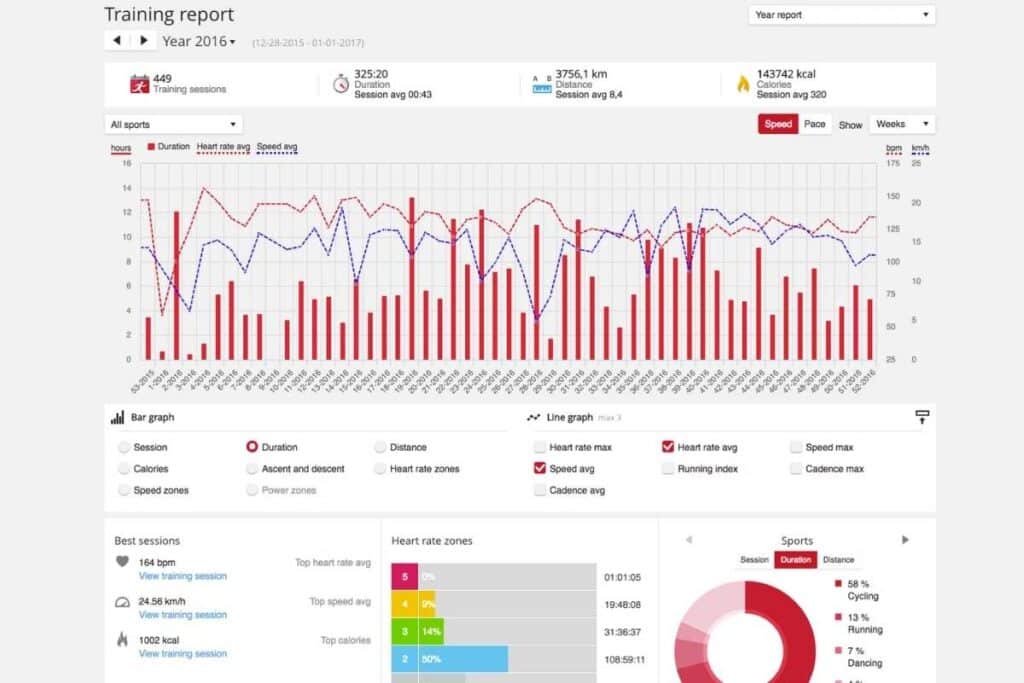The width and height of the screenshot is (1024, 683).
Task: Select the Calories bar graph option
Action: [x=124, y=468]
